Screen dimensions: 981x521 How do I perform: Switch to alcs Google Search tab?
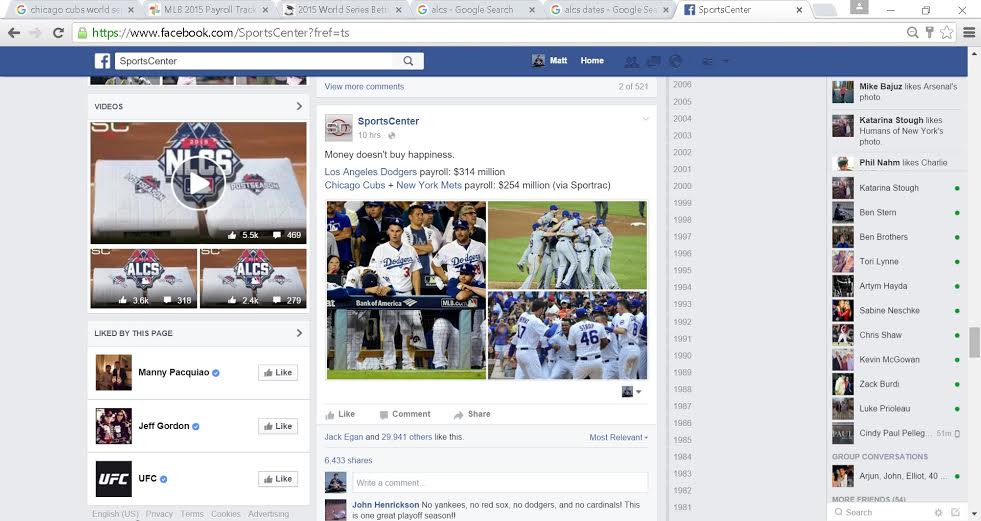(x=474, y=10)
